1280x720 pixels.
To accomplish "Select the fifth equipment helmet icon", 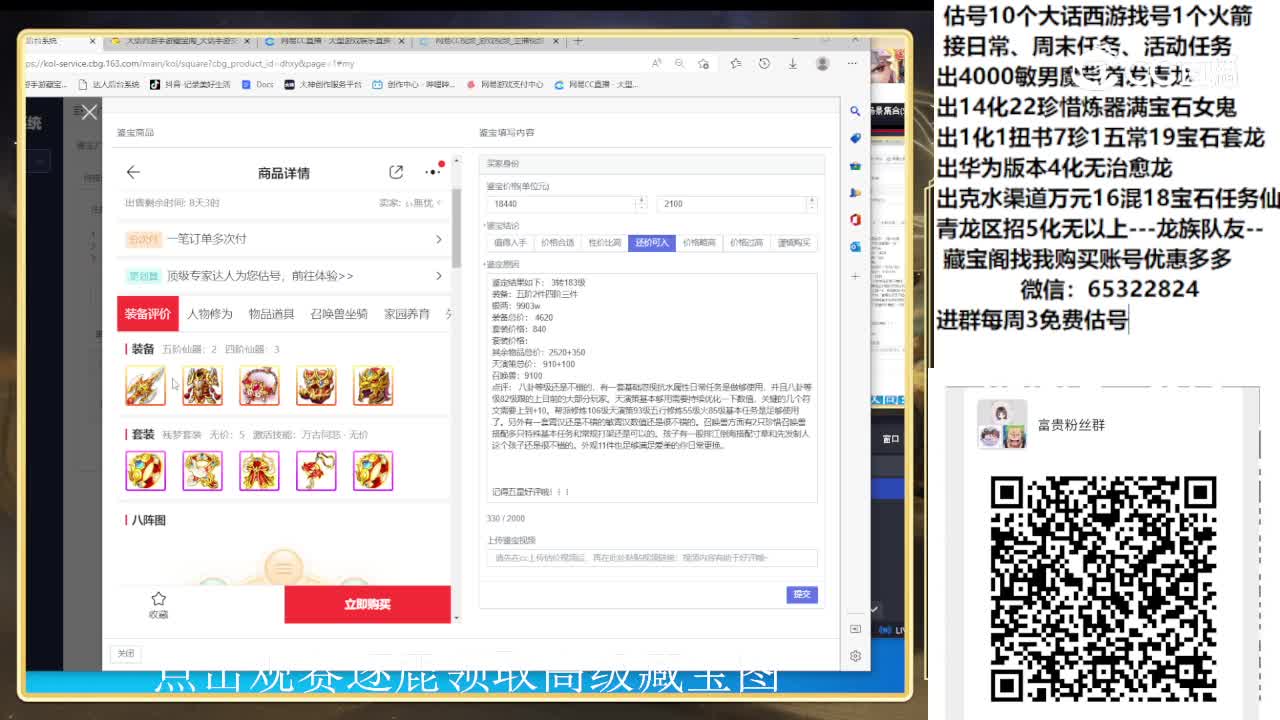I will [373, 385].
